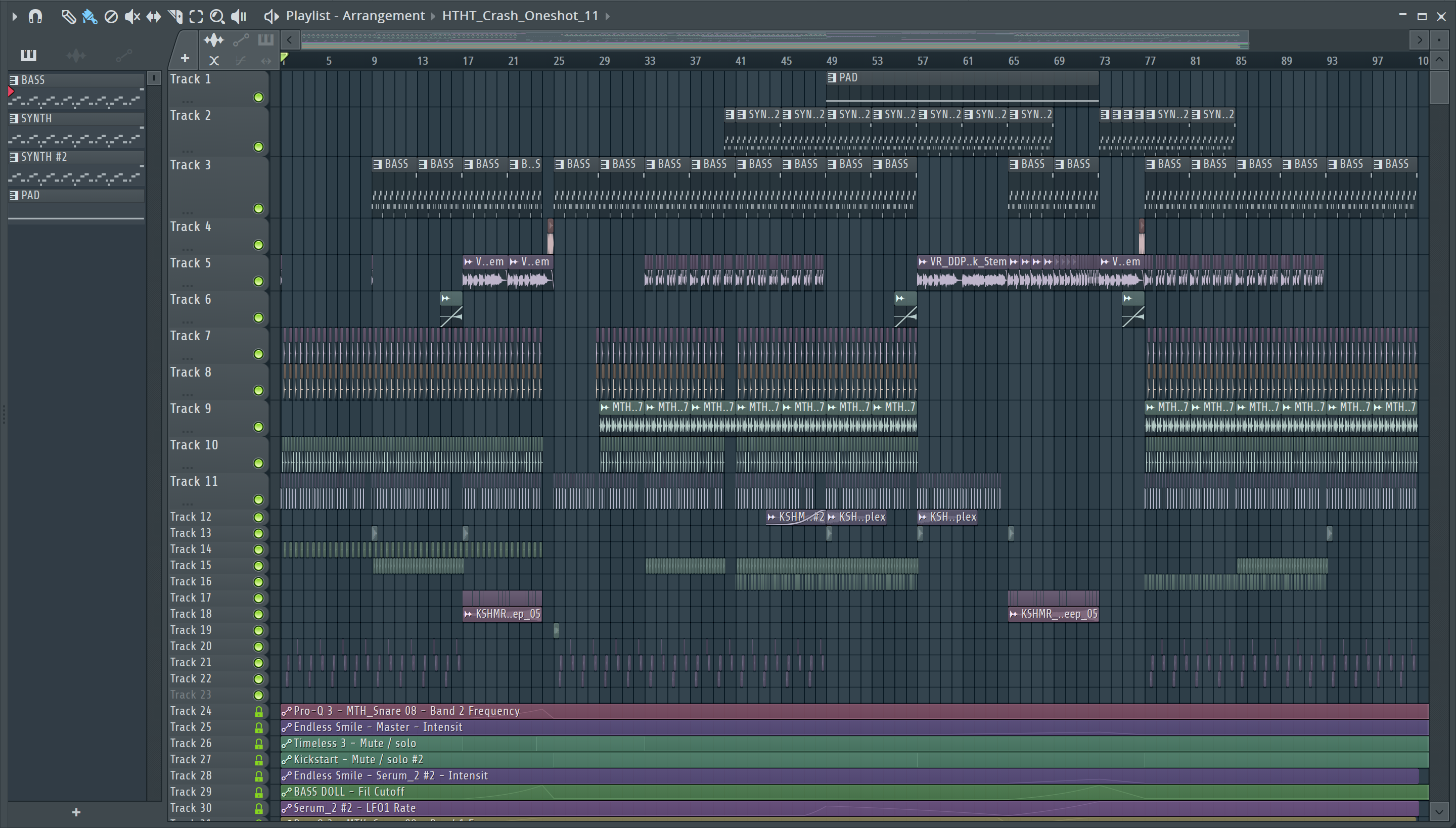Click the speaker icon before Playlist title
Viewport: 1456px width, 828px height.
coord(271,17)
